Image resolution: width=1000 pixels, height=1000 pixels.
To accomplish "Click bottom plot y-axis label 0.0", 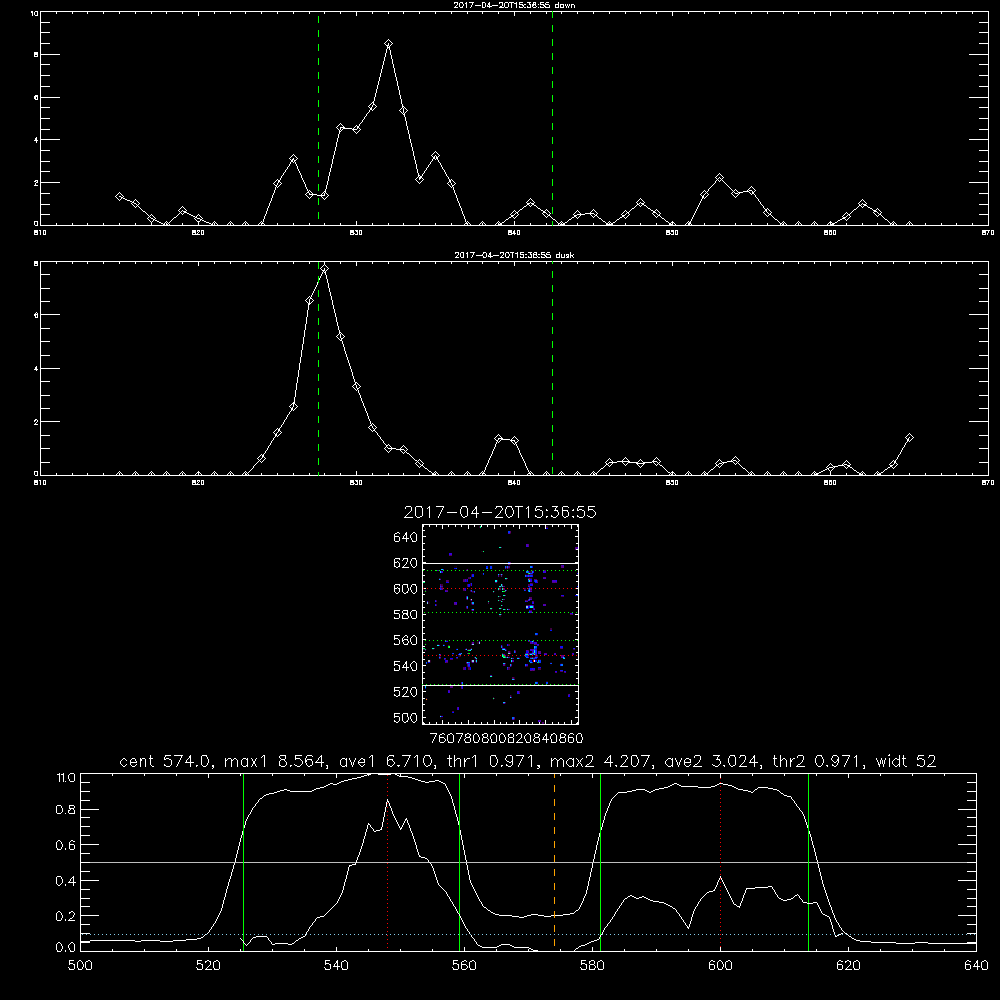I will tap(66, 948).
